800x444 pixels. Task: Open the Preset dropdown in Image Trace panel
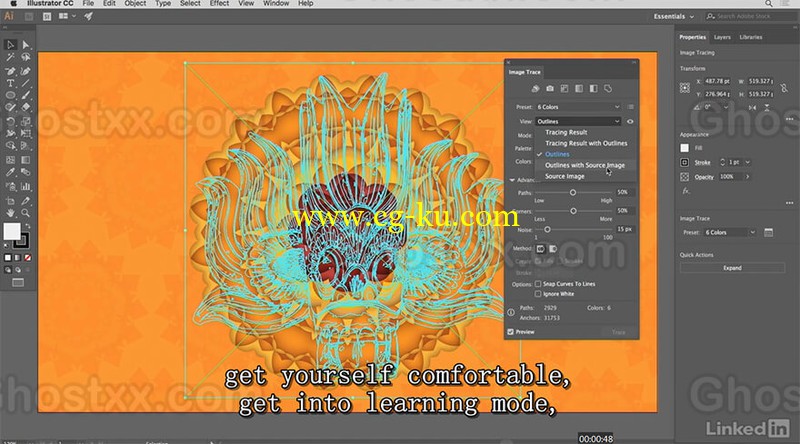(578, 107)
